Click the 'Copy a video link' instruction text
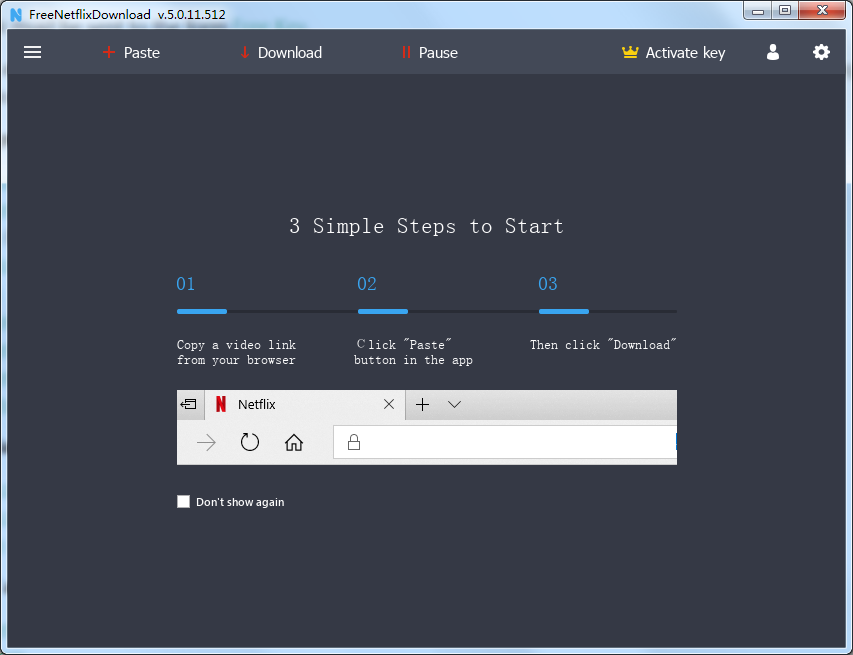 click(236, 352)
